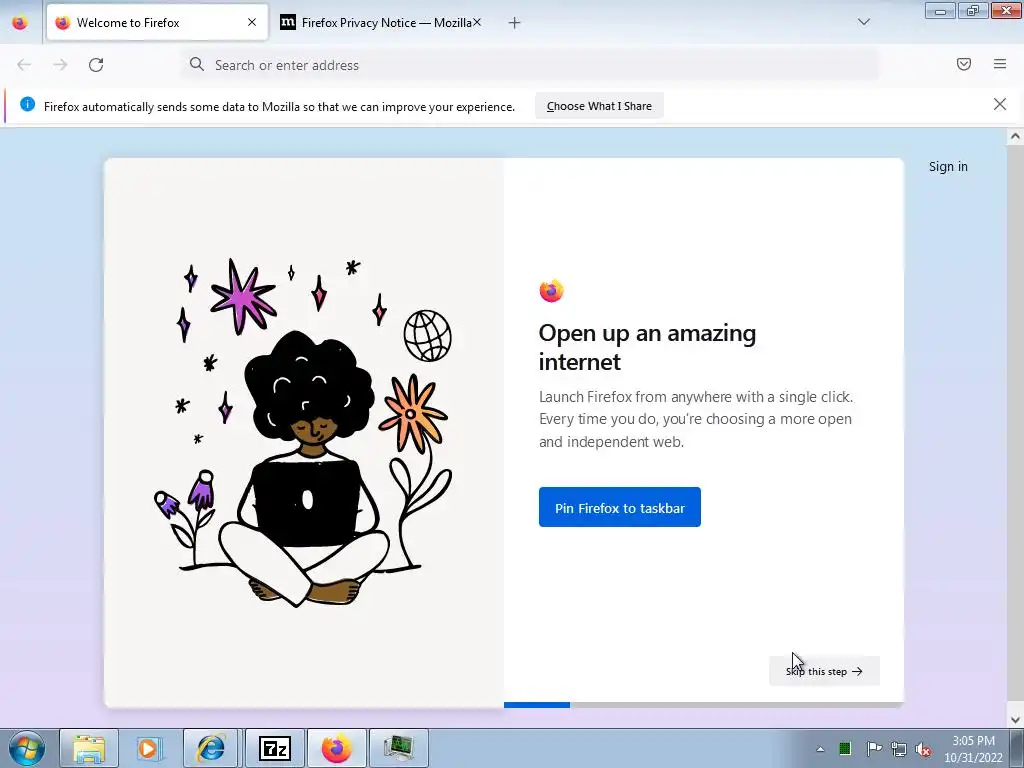Click the heading "Open up an amazing internet"
This screenshot has width=1024, height=768.
pos(647,347)
